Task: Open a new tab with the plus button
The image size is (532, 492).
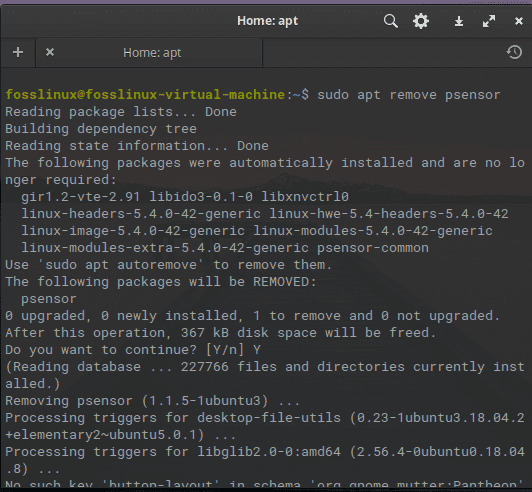Action: (18, 52)
